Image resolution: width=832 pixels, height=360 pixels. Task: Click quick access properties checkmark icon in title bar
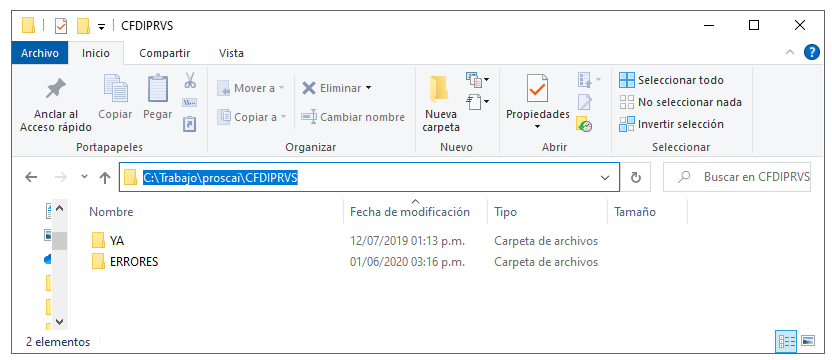62,25
